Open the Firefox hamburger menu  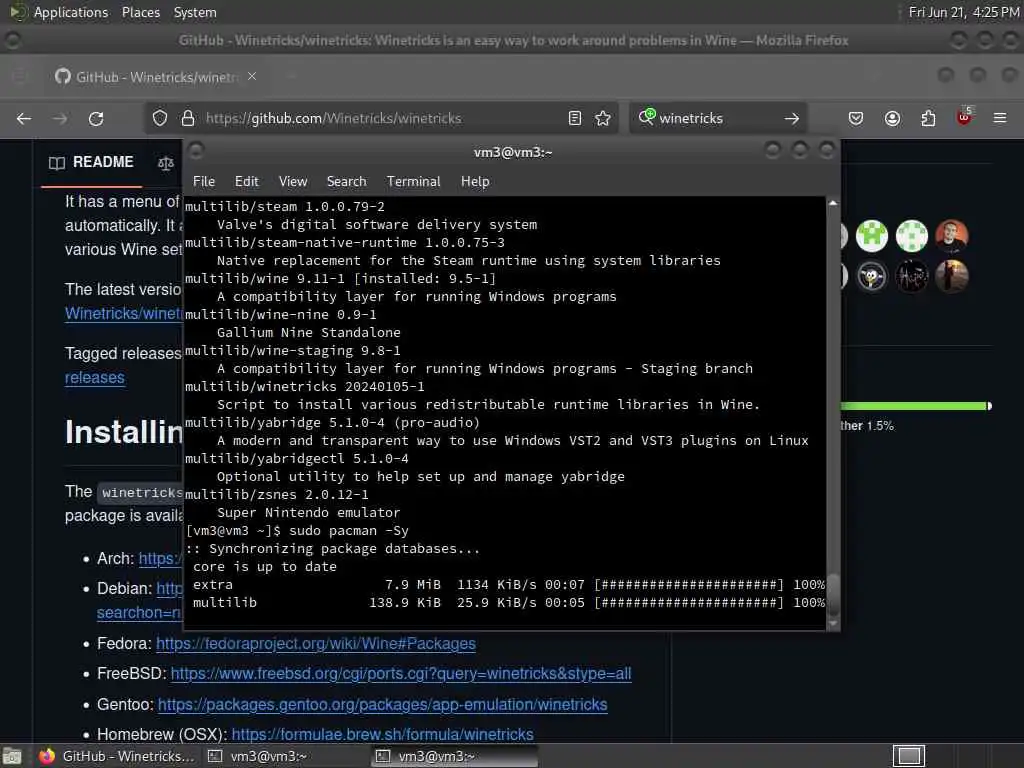tap(1000, 118)
